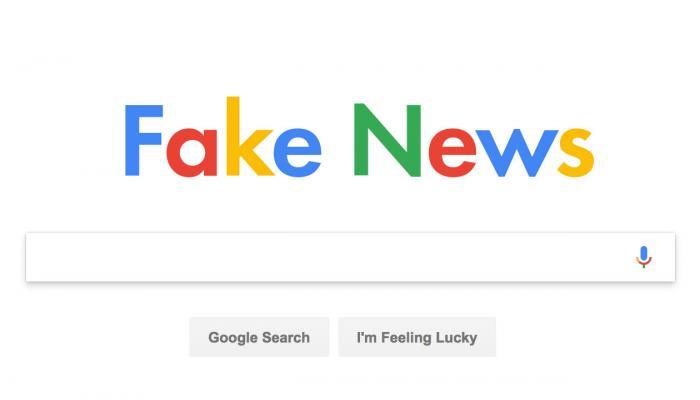Click the green letter N in logo
The height and width of the screenshot is (400, 700).
pyautogui.click(x=387, y=140)
